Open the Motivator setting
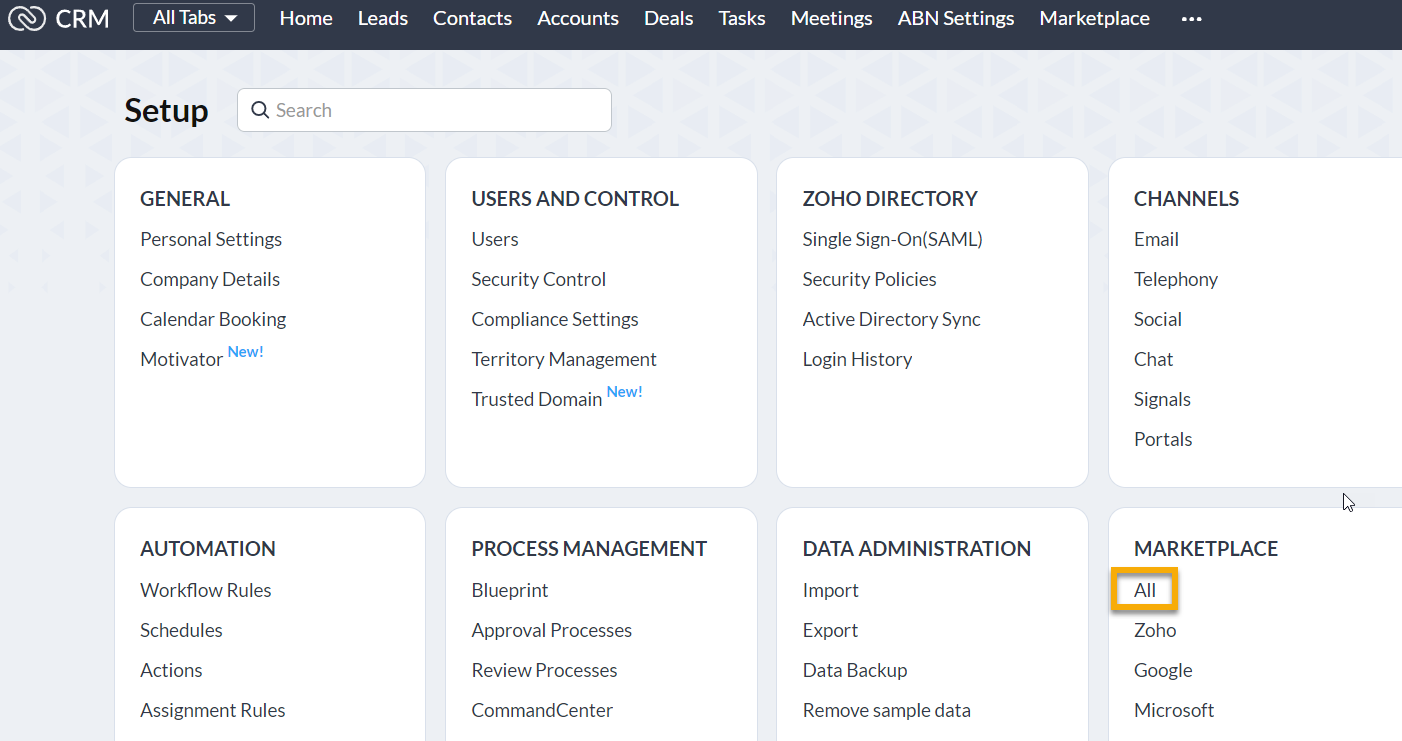This screenshot has width=1402, height=741. (x=181, y=359)
